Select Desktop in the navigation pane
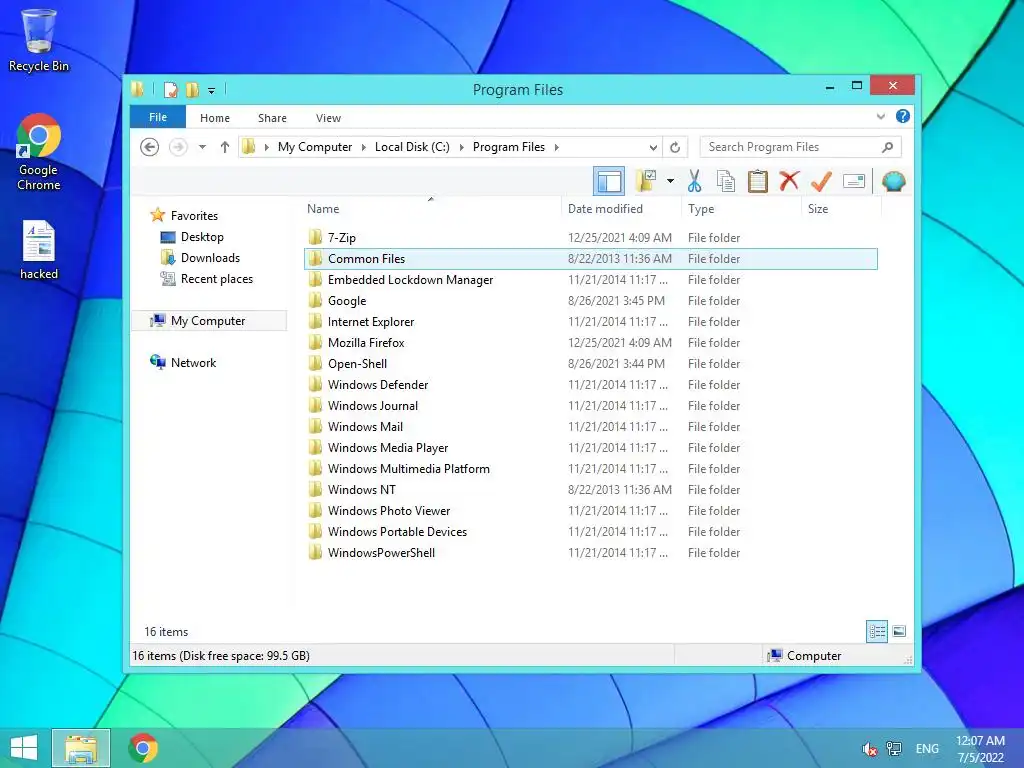 202,237
